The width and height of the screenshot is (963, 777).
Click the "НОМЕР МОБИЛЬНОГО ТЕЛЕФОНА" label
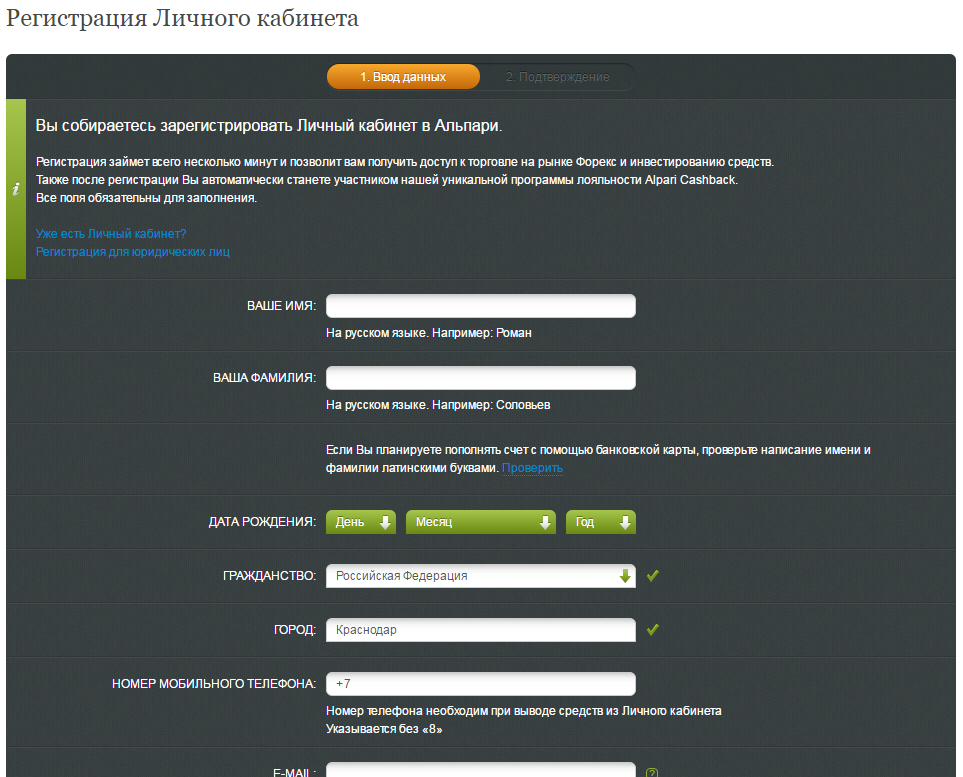pyautogui.click(x=214, y=684)
